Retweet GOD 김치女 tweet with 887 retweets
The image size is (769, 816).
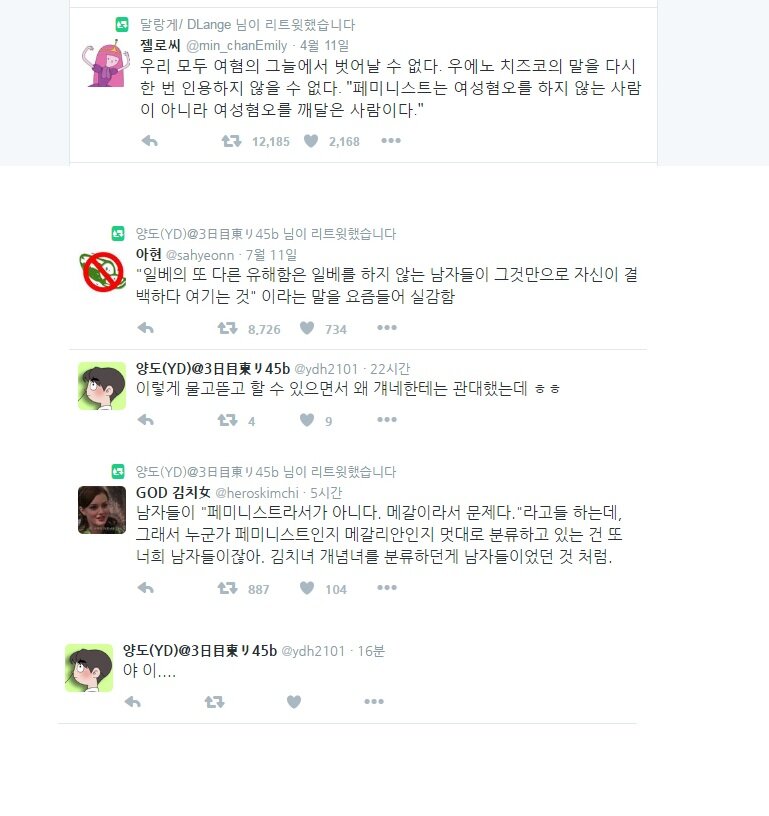point(227,588)
